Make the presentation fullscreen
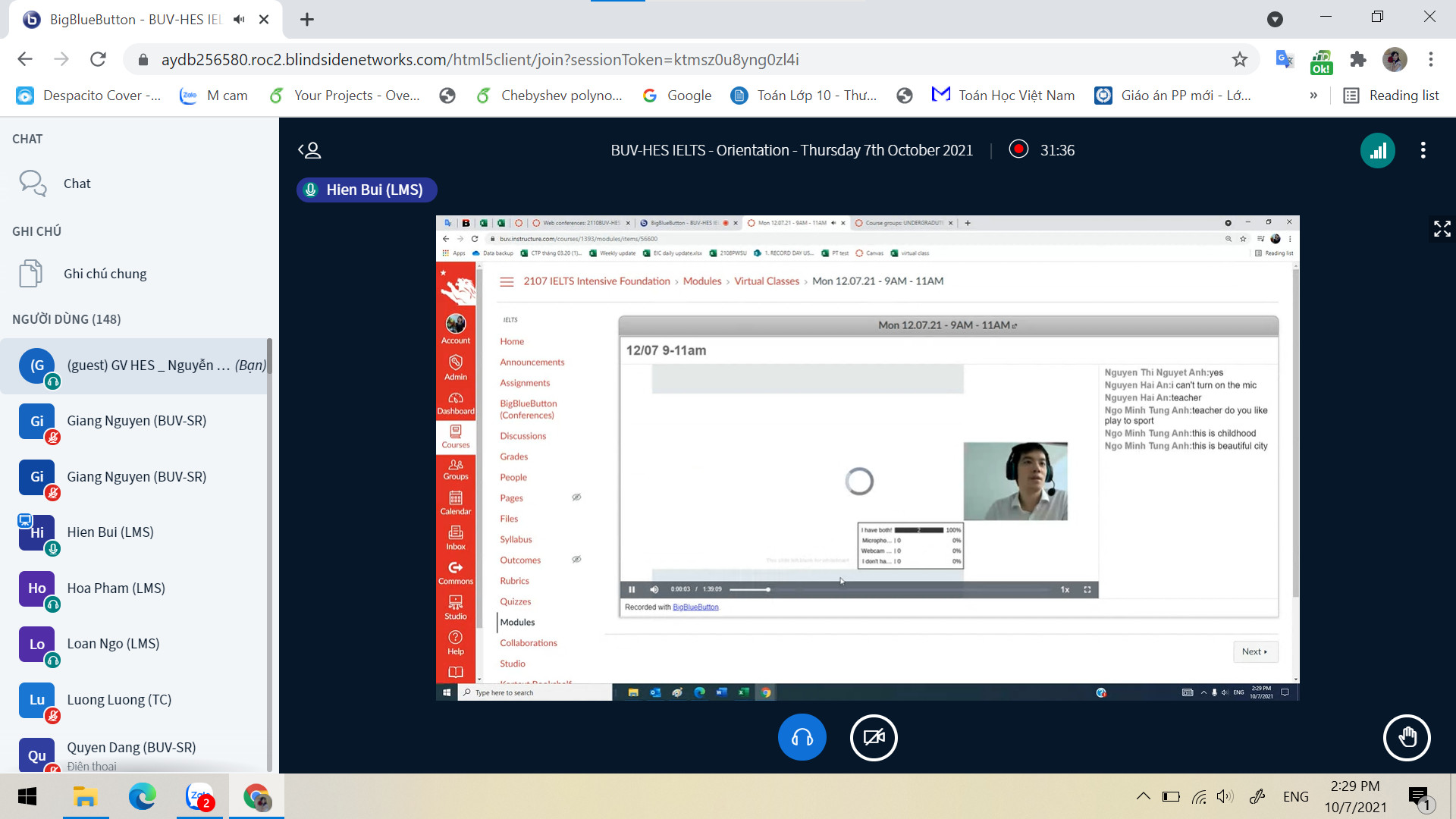Screen dimensions: 1456x819 1442,228
